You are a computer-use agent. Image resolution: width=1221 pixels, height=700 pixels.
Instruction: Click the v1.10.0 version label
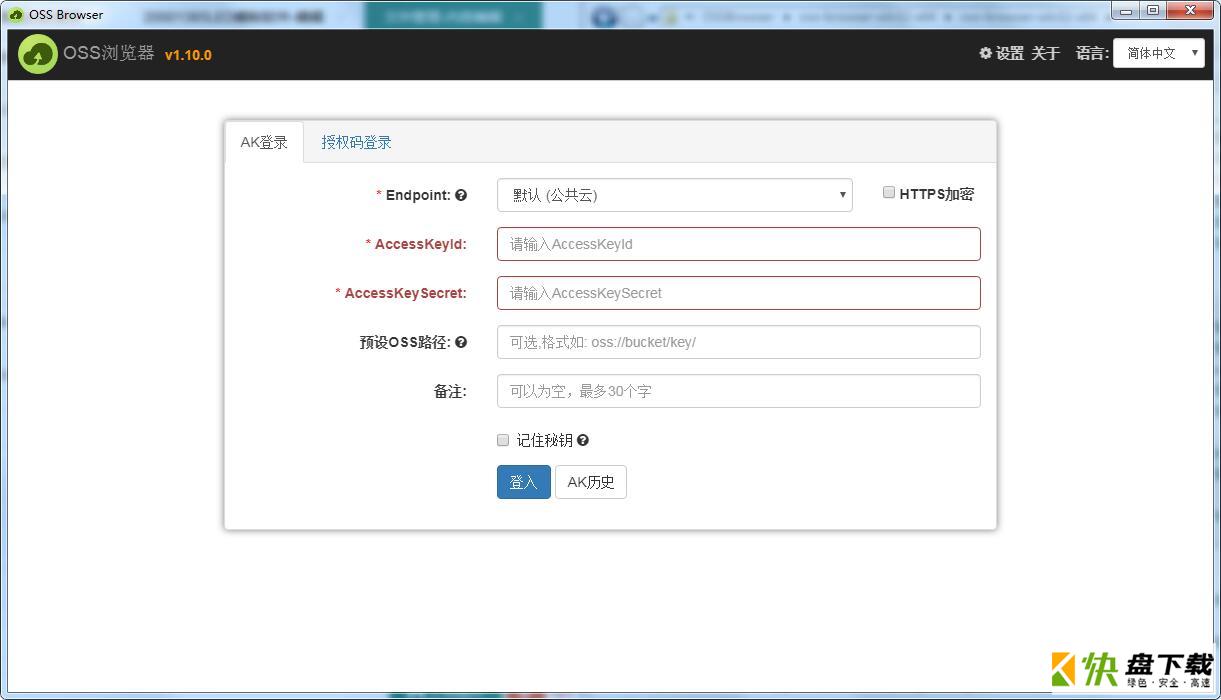[188, 55]
